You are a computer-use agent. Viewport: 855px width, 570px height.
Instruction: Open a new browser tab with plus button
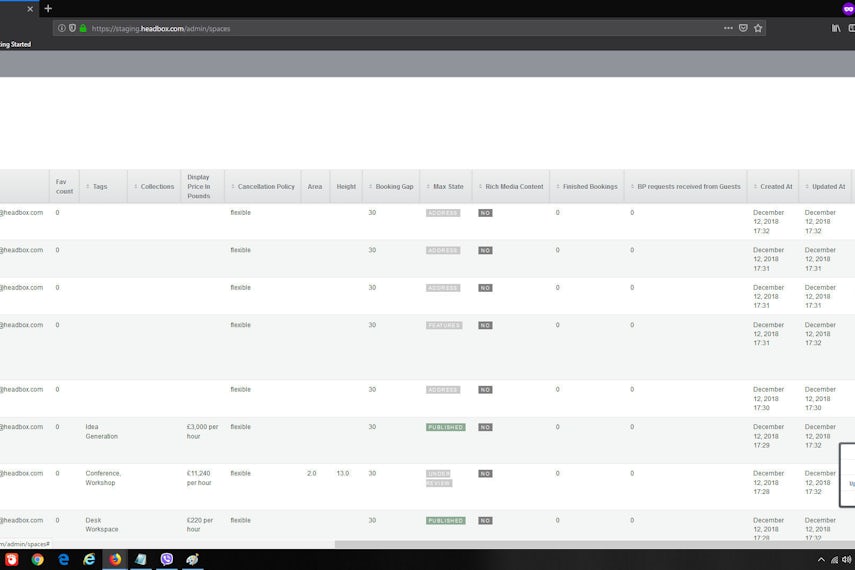[48, 9]
